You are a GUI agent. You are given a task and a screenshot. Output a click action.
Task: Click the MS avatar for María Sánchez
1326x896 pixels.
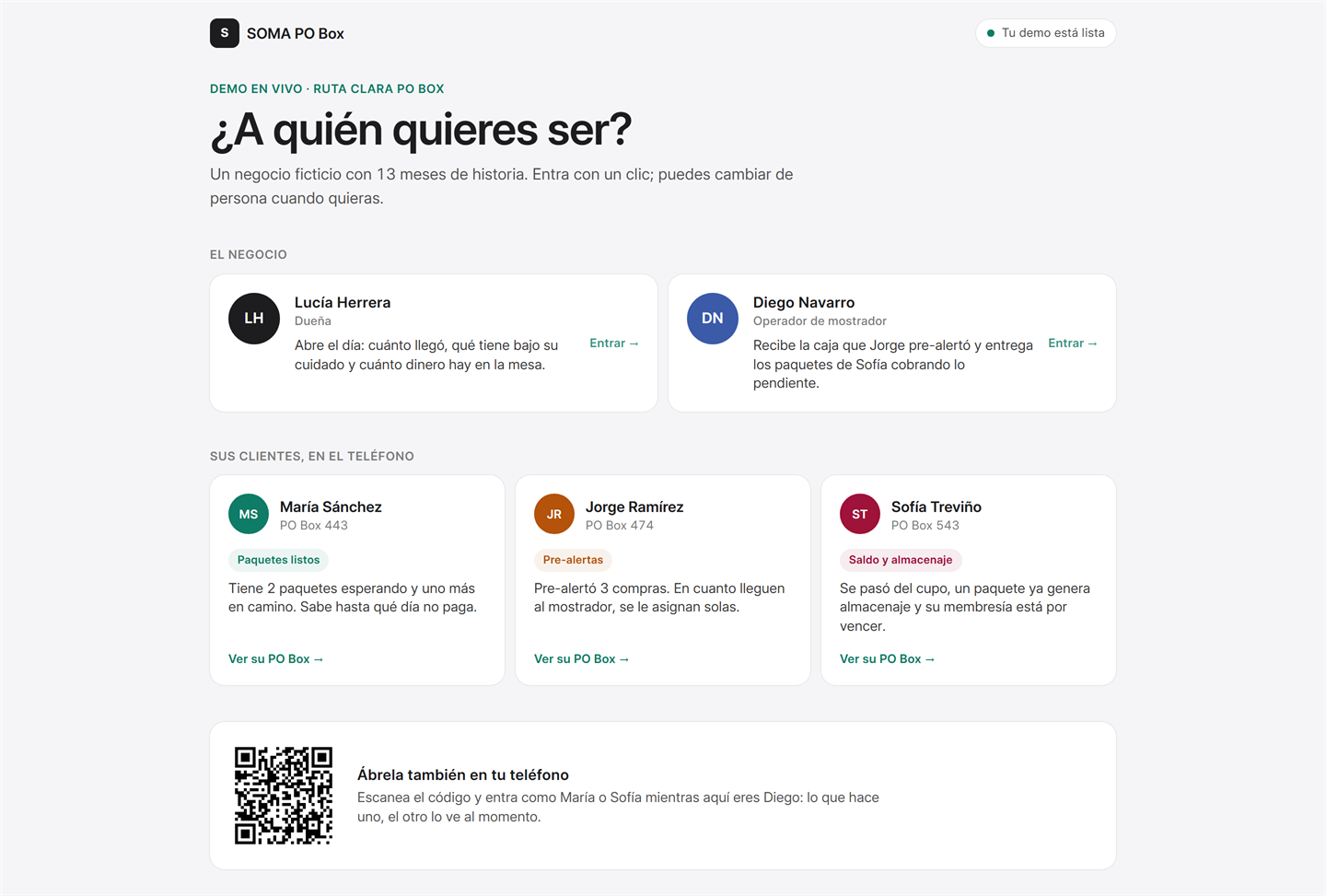coord(249,514)
